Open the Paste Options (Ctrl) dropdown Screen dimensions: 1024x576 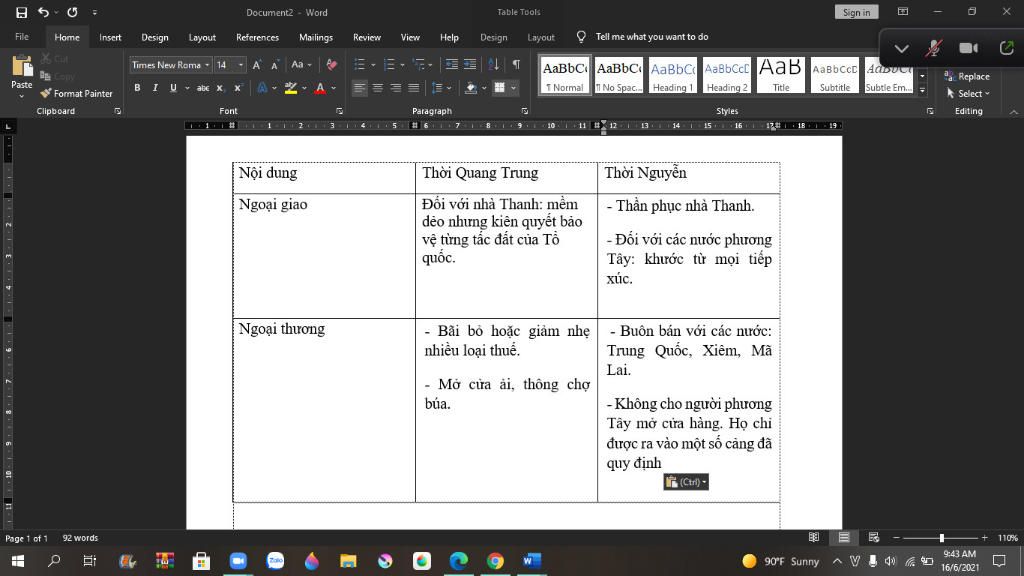click(686, 482)
